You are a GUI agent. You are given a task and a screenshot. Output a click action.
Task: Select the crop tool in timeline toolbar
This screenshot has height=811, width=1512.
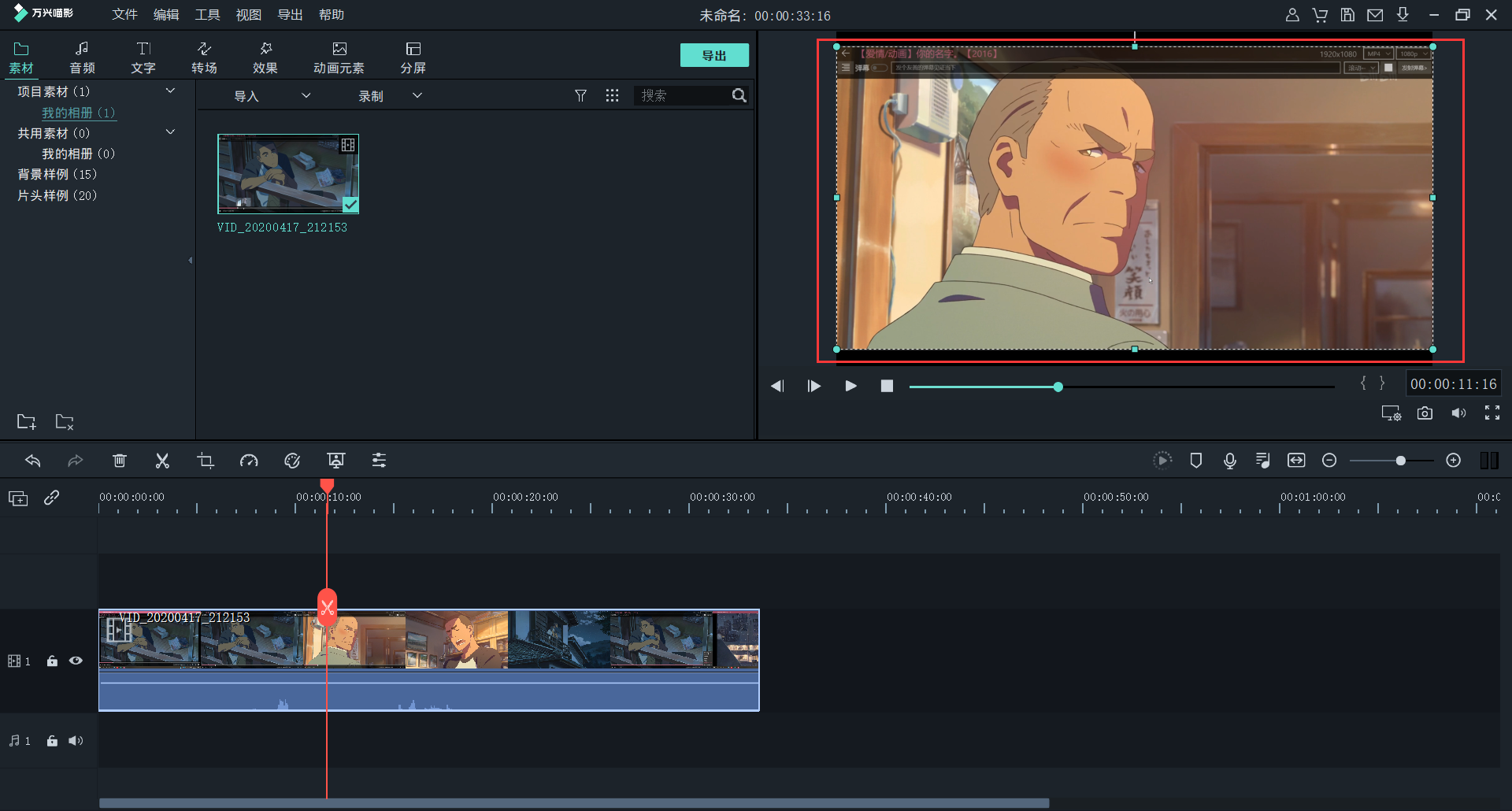click(x=206, y=461)
